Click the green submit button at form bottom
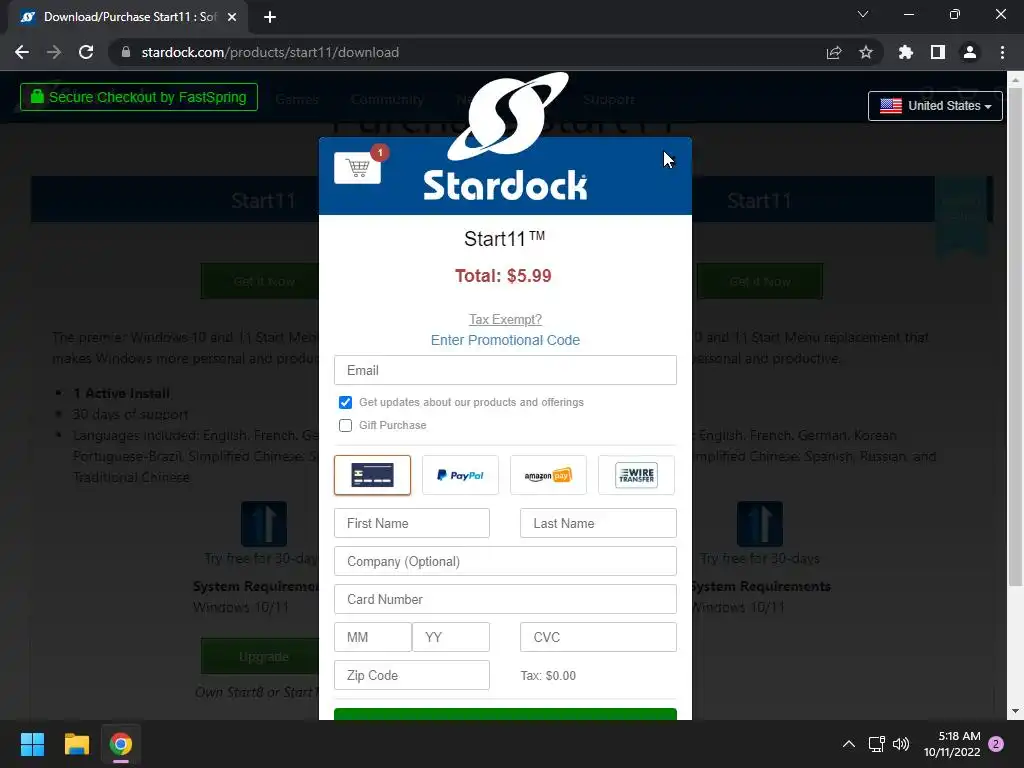The image size is (1024, 768). pos(505,714)
